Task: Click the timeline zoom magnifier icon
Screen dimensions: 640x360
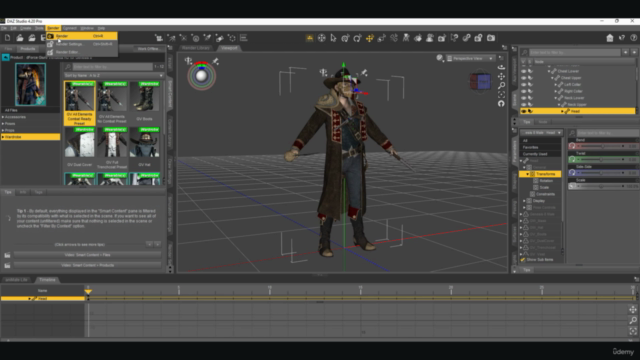Action: click(633, 320)
